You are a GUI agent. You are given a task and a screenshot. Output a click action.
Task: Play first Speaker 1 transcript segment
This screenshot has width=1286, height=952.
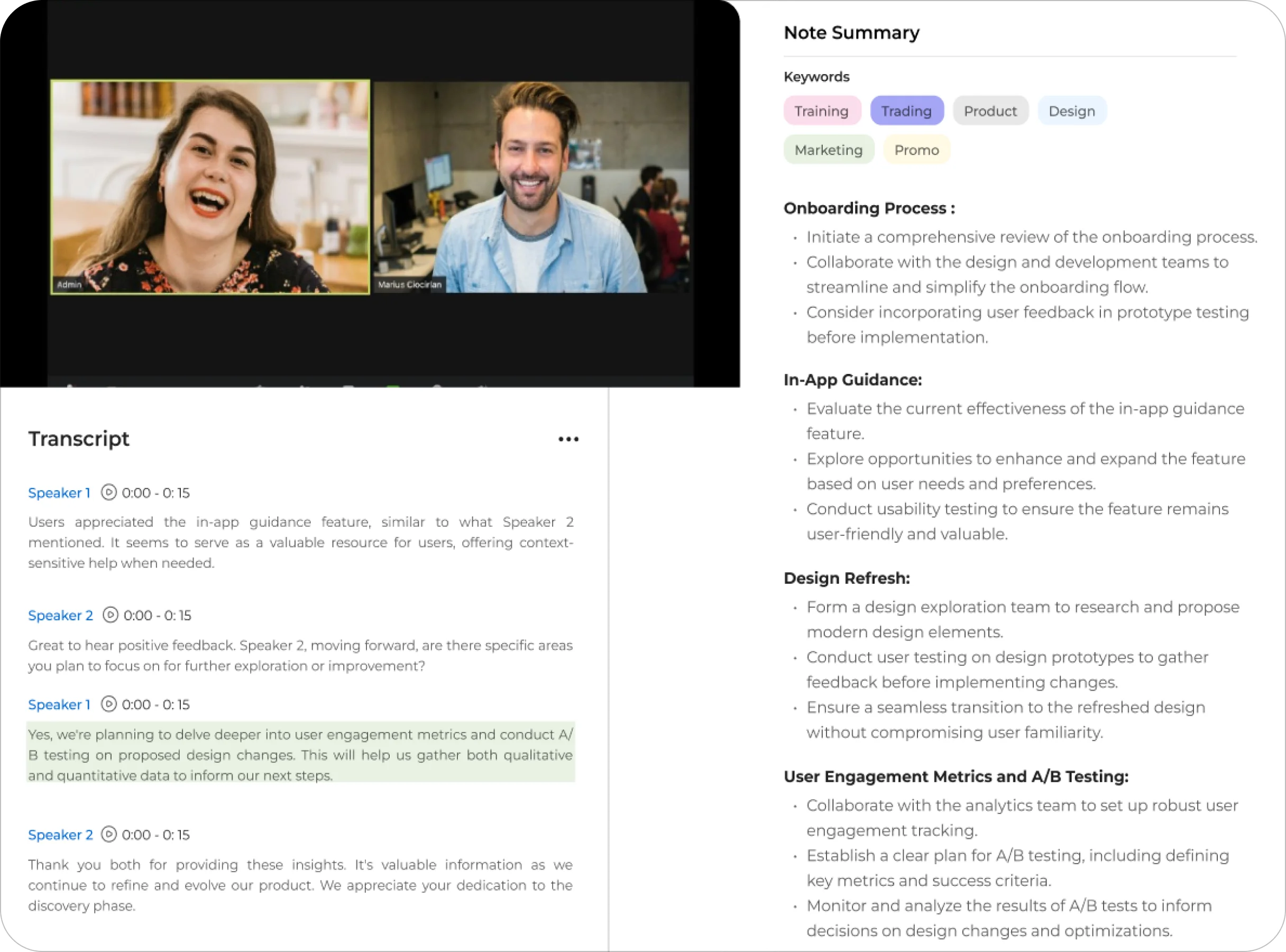click(108, 493)
